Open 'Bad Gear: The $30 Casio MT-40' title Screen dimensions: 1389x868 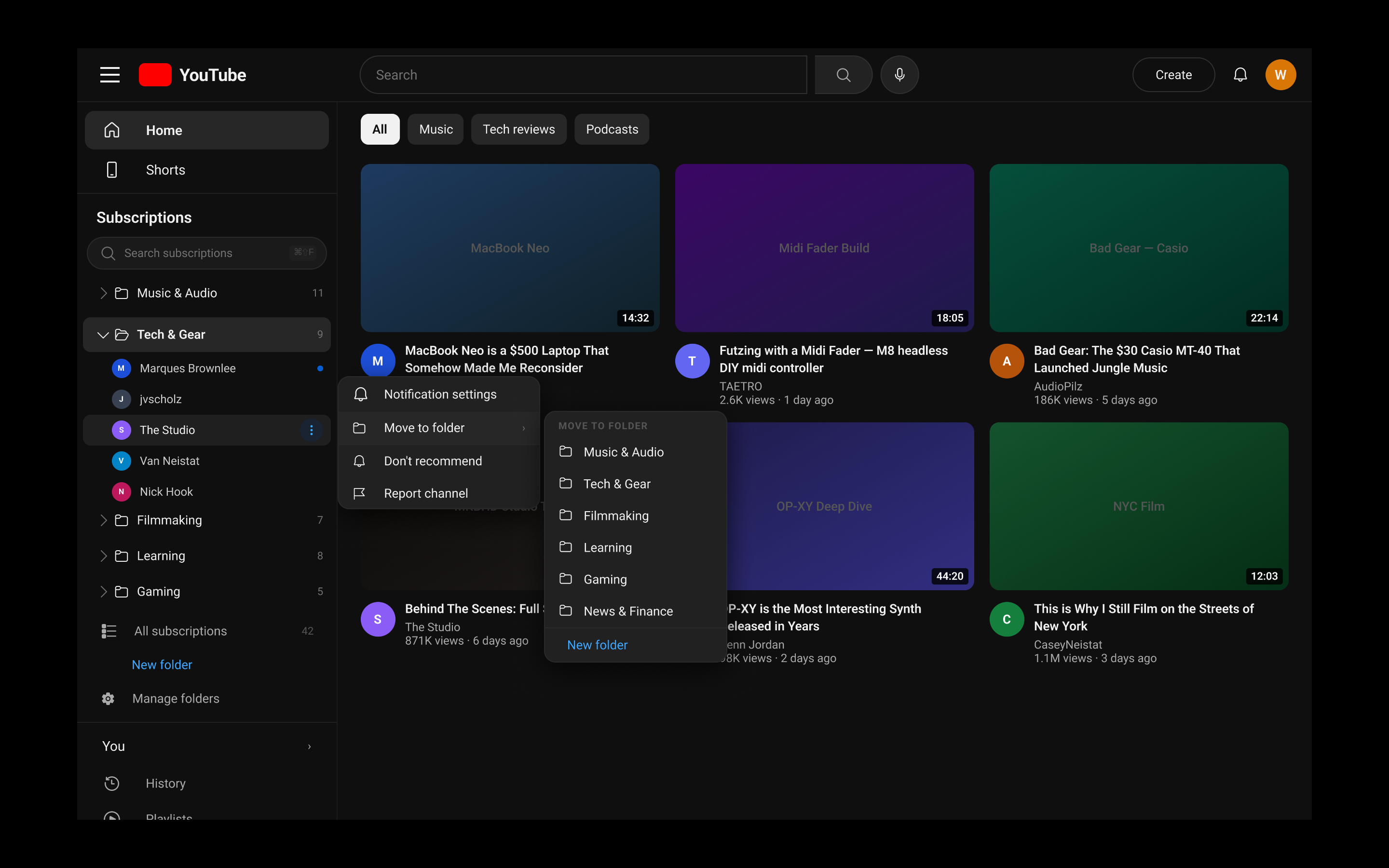[x=1136, y=359]
